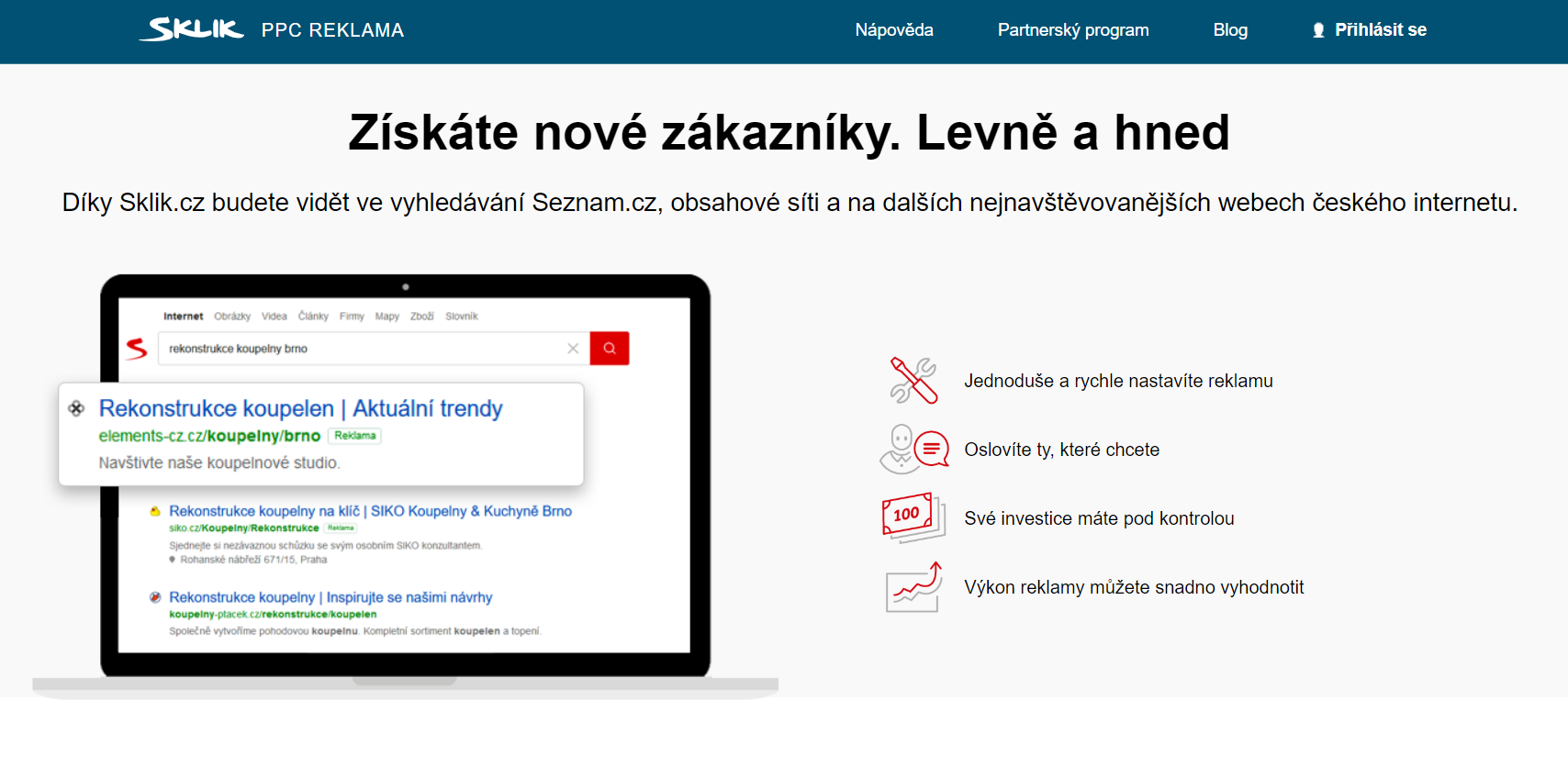Click the Reklama badge on highlighted ad
The height and width of the screenshot is (778, 1568).
[355, 436]
